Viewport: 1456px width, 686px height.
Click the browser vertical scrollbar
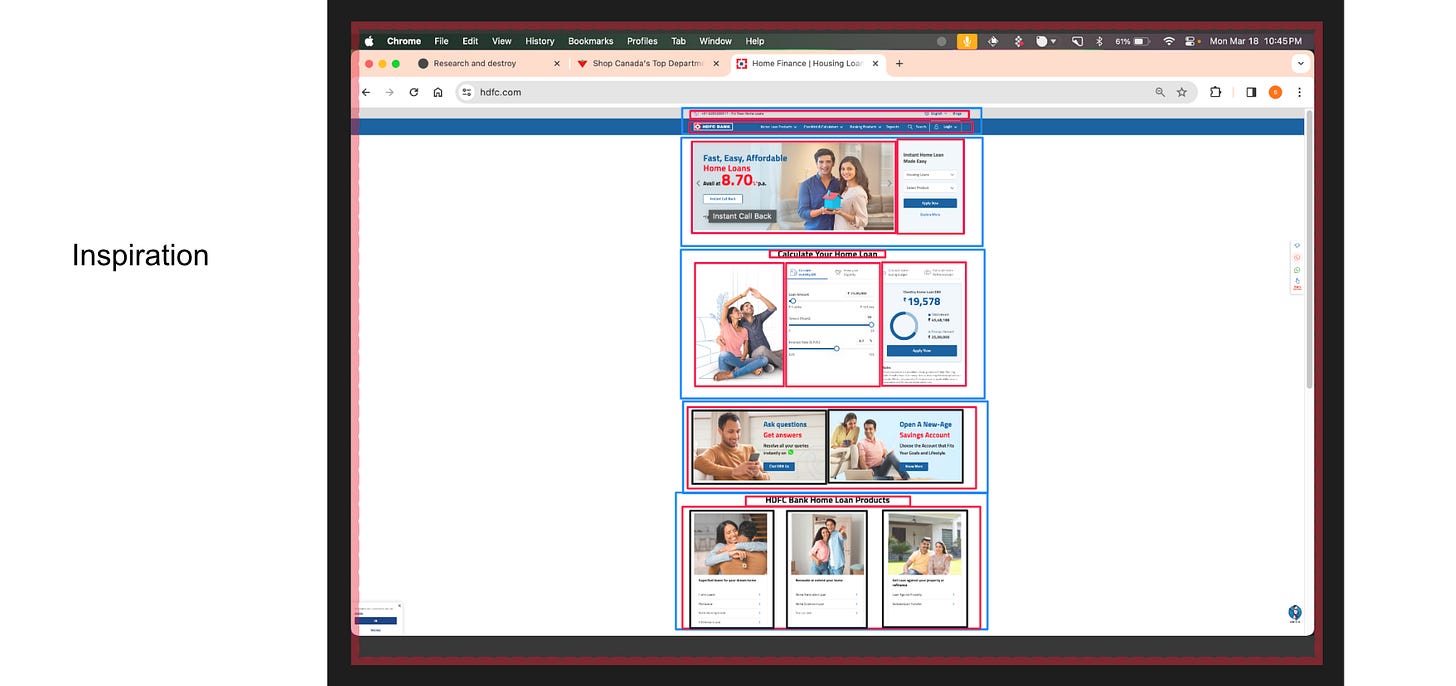coord(1309,250)
